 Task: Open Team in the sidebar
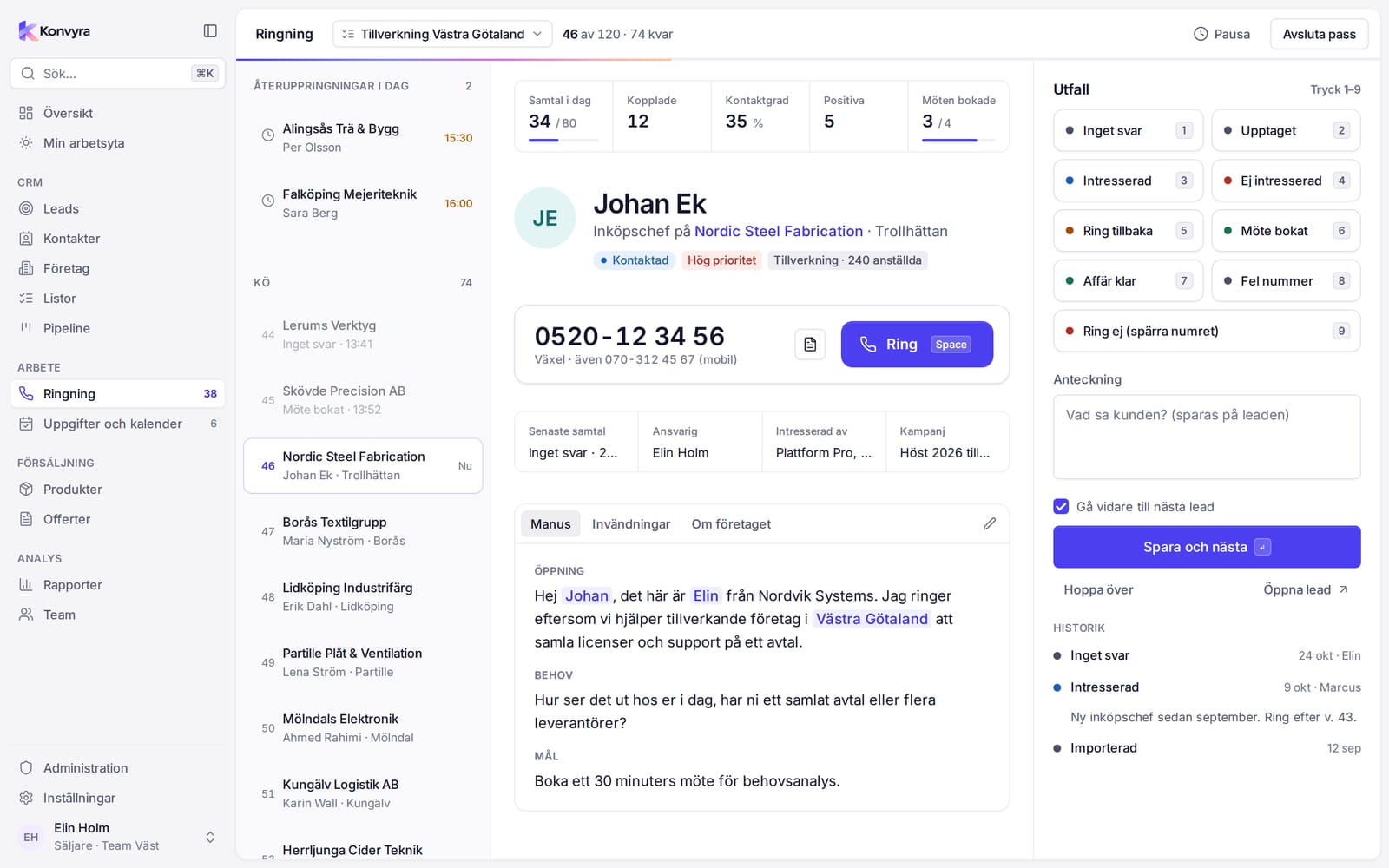pos(117,615)
